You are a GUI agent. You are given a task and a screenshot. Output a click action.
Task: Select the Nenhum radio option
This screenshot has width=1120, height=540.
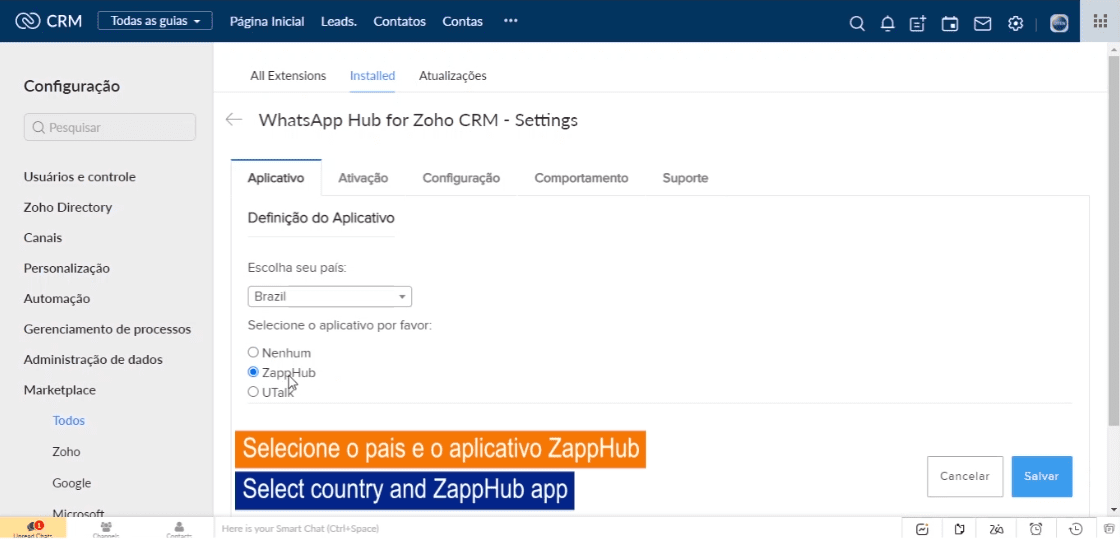tap(253, 353)
